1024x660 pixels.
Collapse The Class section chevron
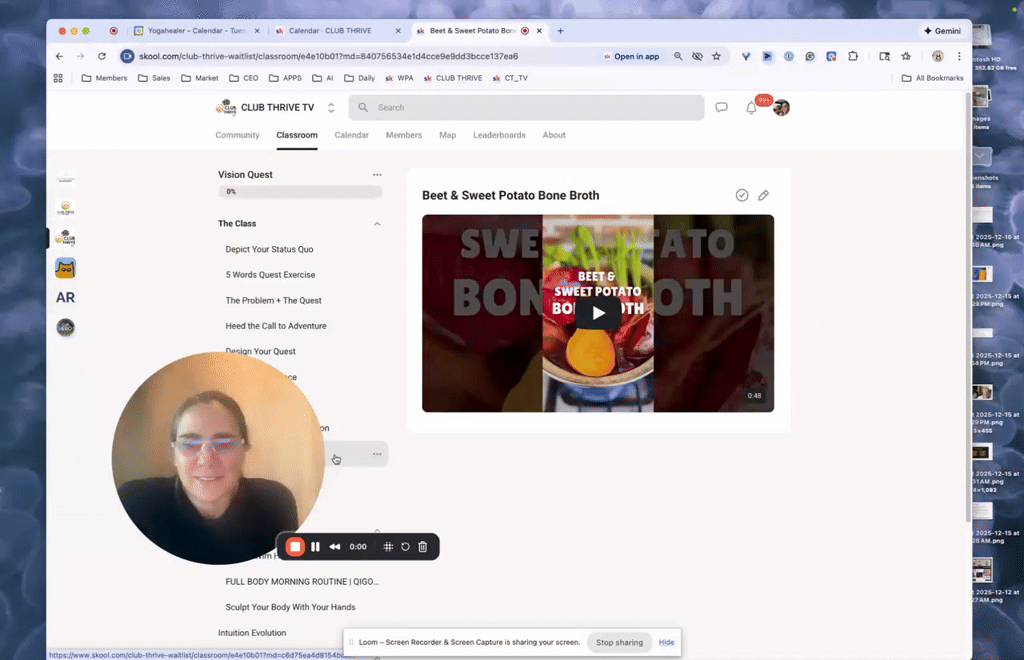coord(377,224)
